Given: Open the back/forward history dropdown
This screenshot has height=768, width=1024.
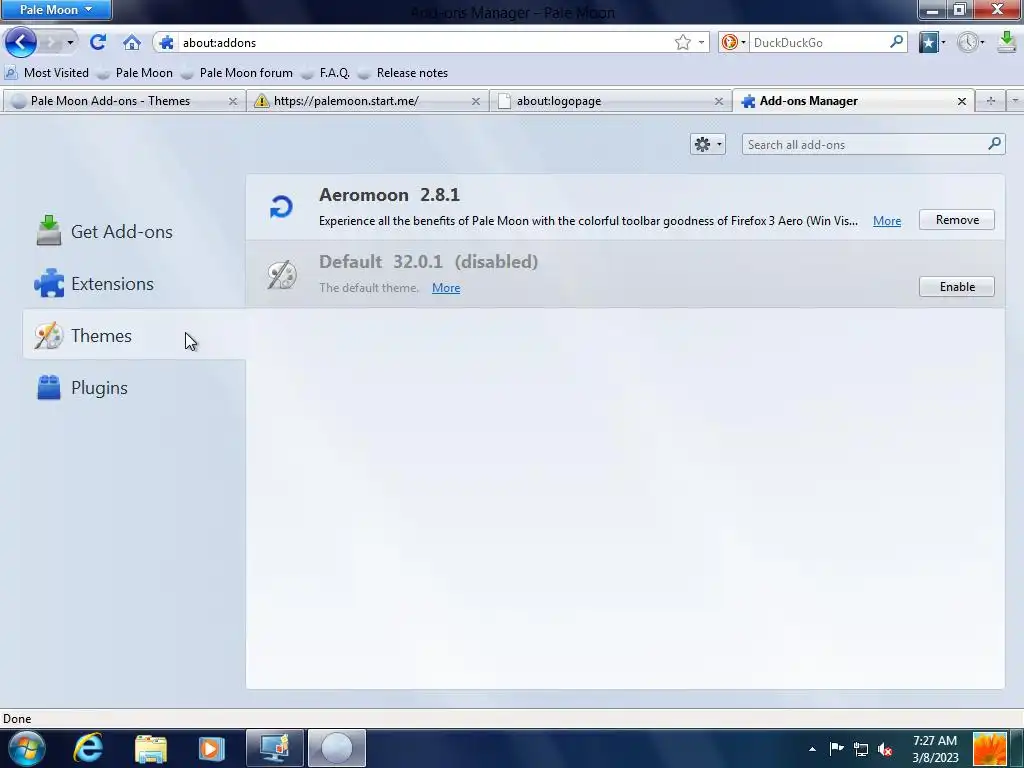Looking at the screenshot, I should [70, 42].
